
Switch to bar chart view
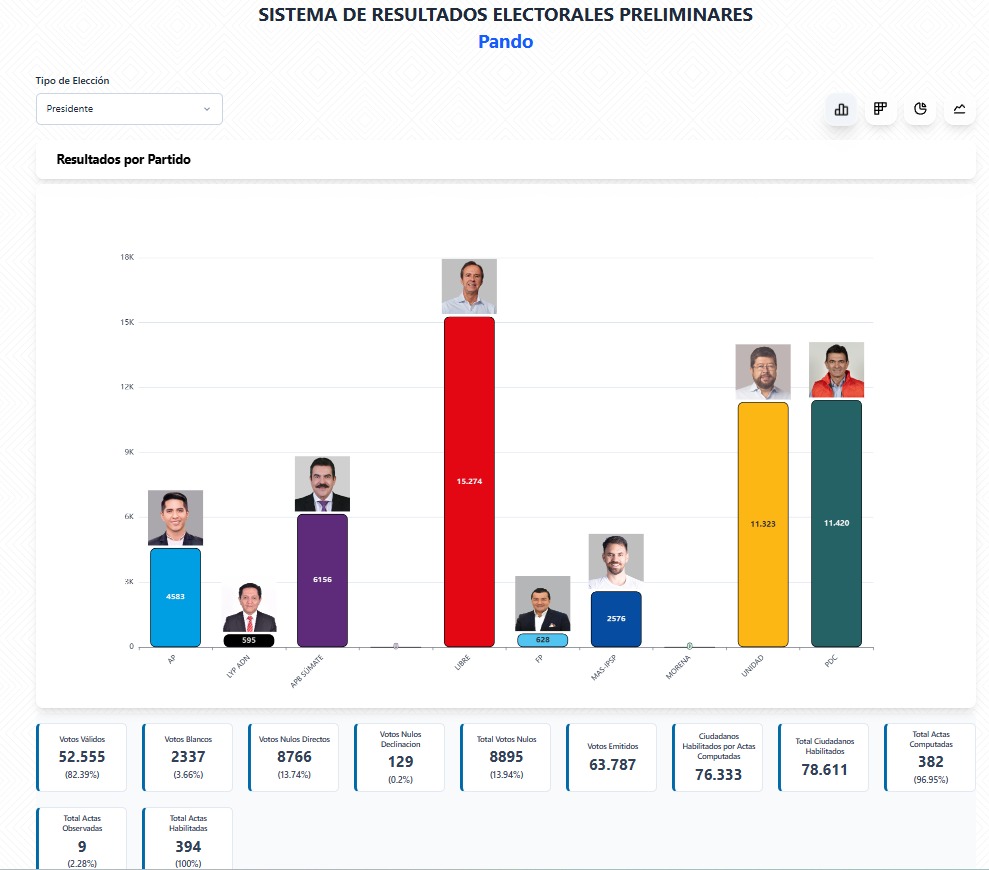click(841, 110)
